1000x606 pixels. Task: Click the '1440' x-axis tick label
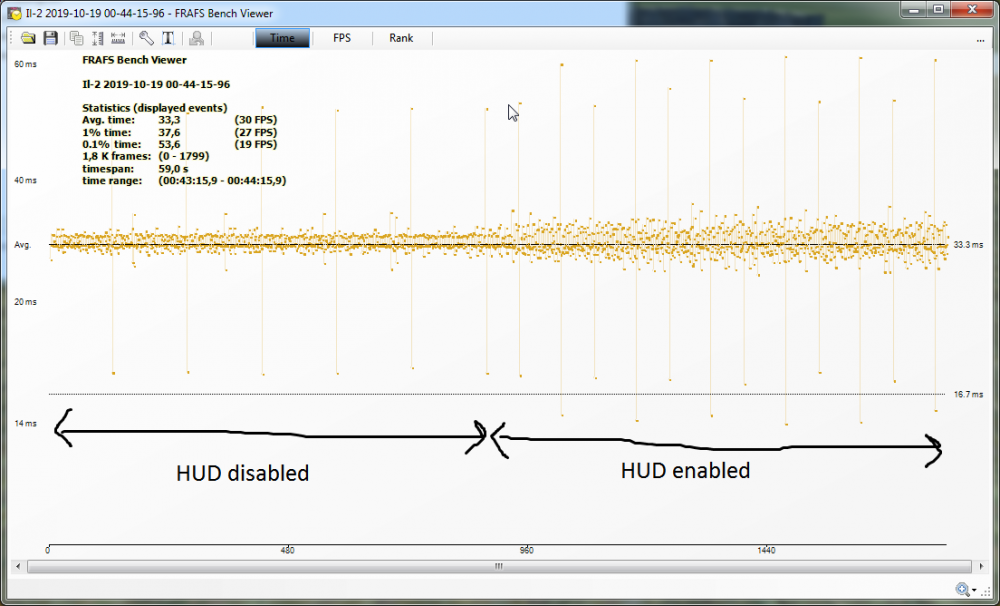click(x=766, y=551)
